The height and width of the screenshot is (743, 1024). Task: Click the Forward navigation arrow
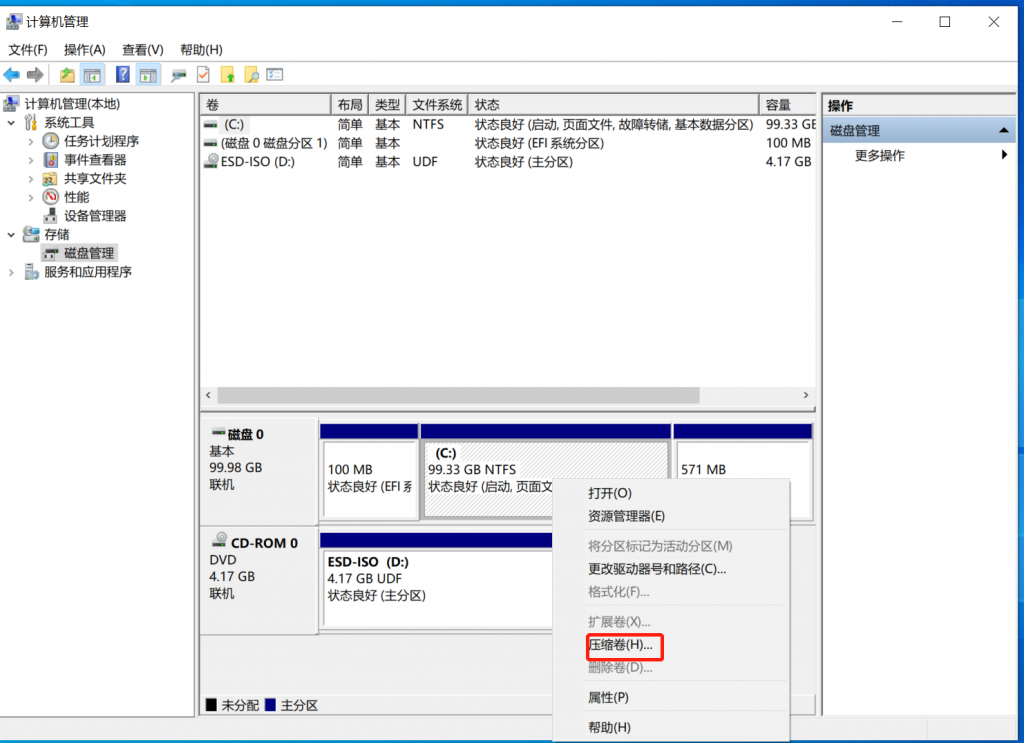(x=35, y=74)
